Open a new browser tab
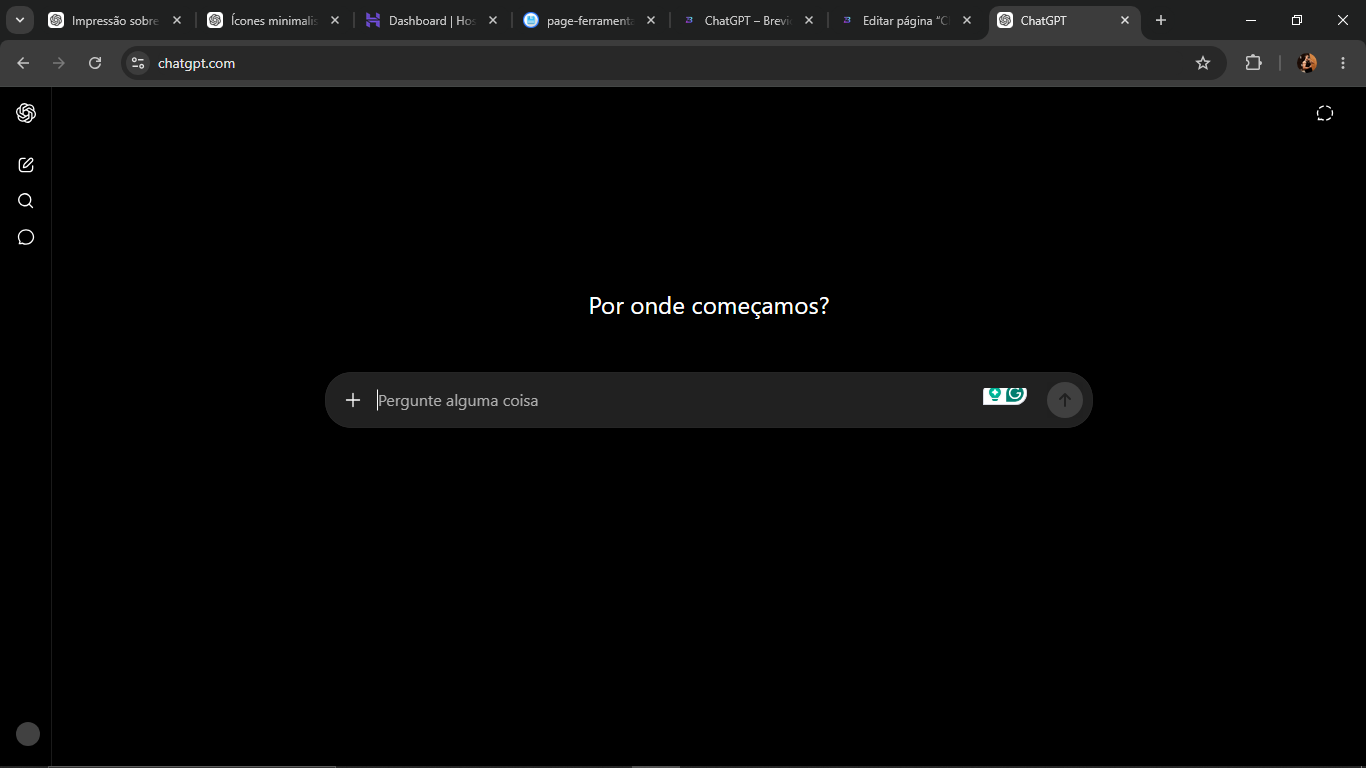 [x=1161, y=20]
